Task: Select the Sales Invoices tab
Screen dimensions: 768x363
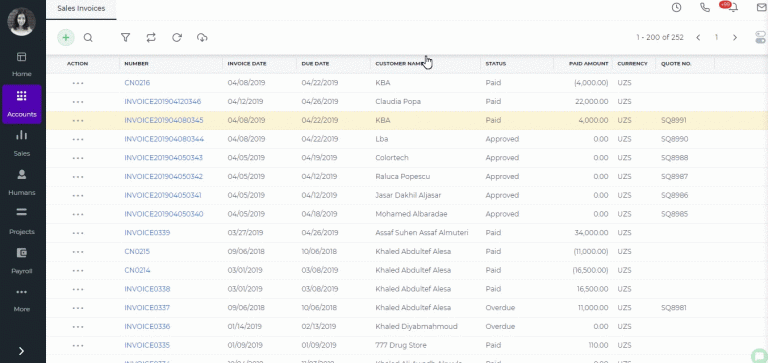Action: pos(81,8)
